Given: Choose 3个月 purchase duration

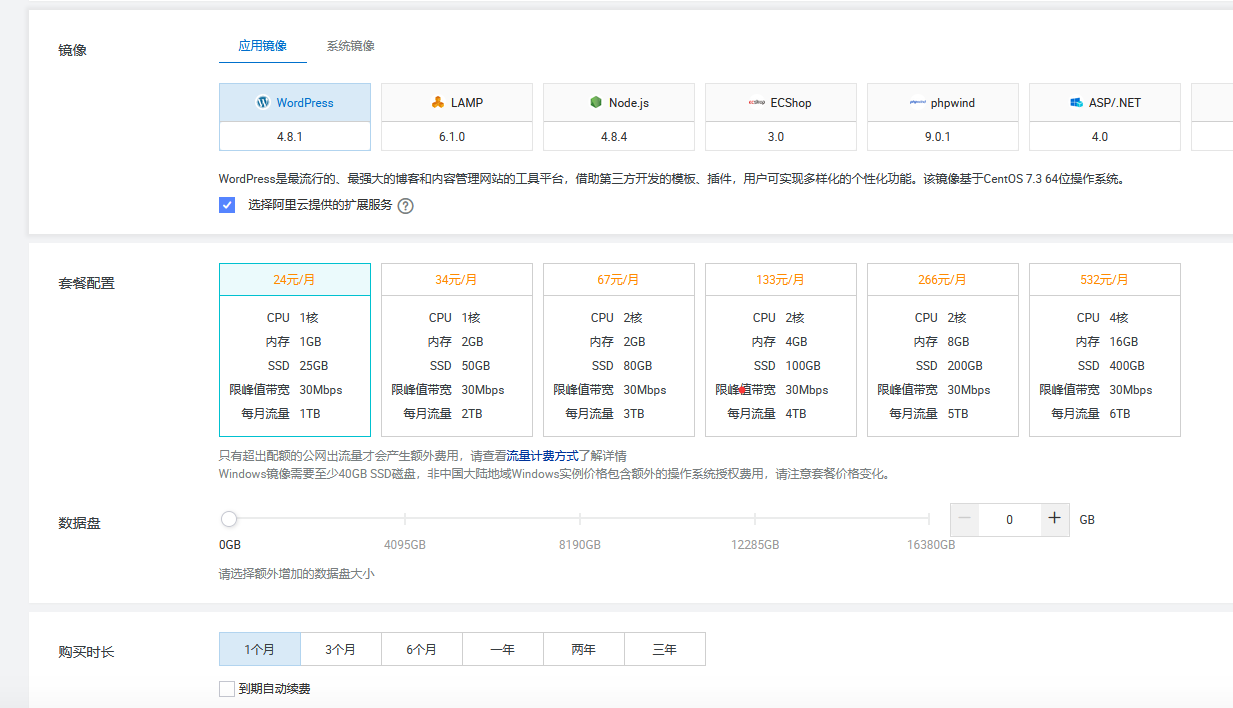Looking at the screenshot, I should coord(341,649).
